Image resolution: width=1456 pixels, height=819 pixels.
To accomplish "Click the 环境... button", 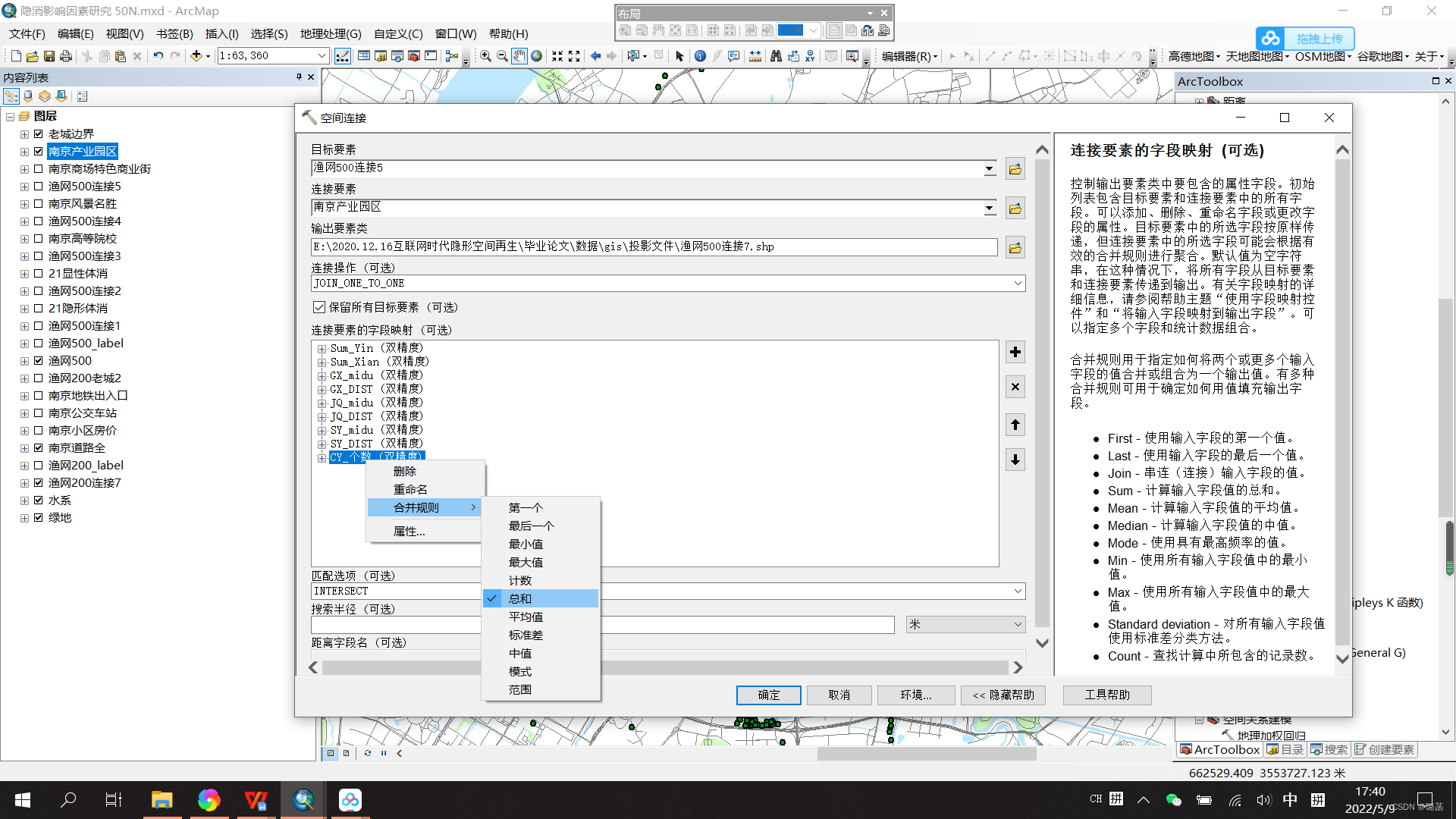I will (915, 695).
